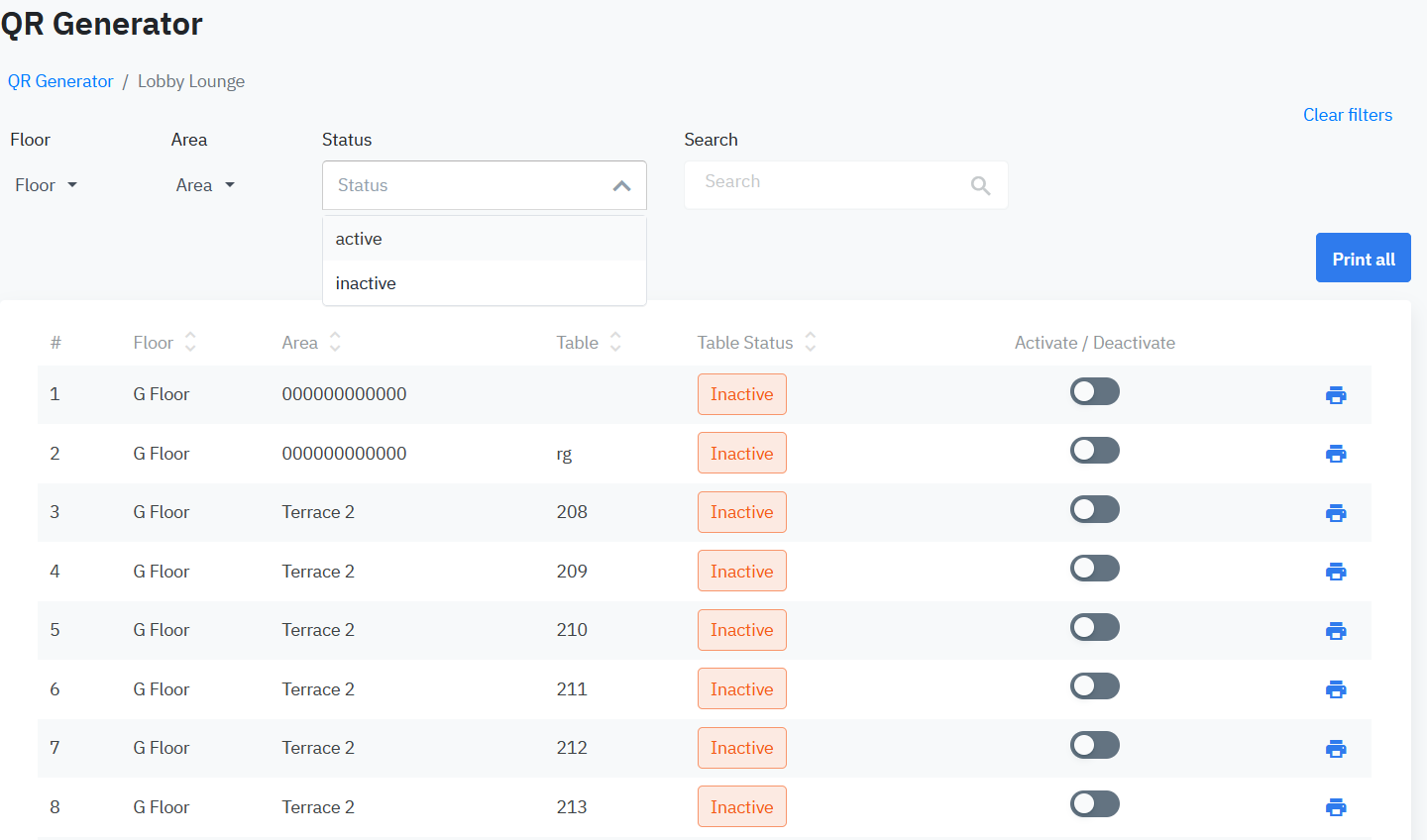The width and height of the screenshot is (1427, 840).
Task: Click the Clear filters link
Action: (1347, 115)
